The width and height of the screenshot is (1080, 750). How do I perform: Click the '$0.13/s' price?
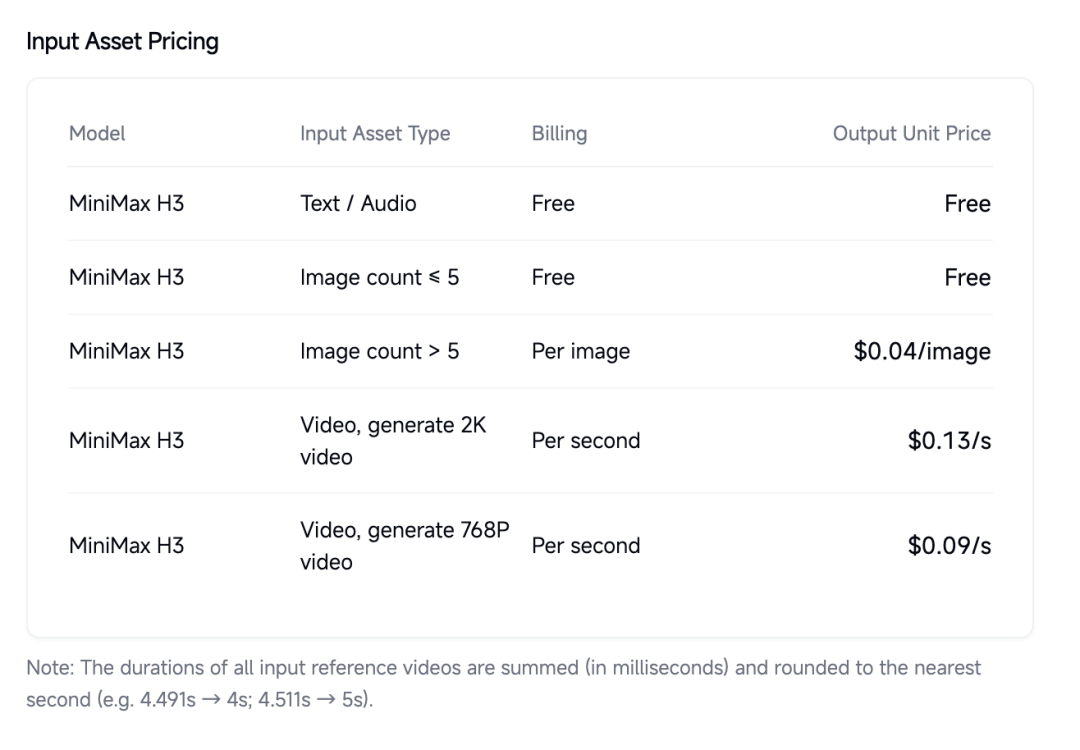click(x=949, y=441)
